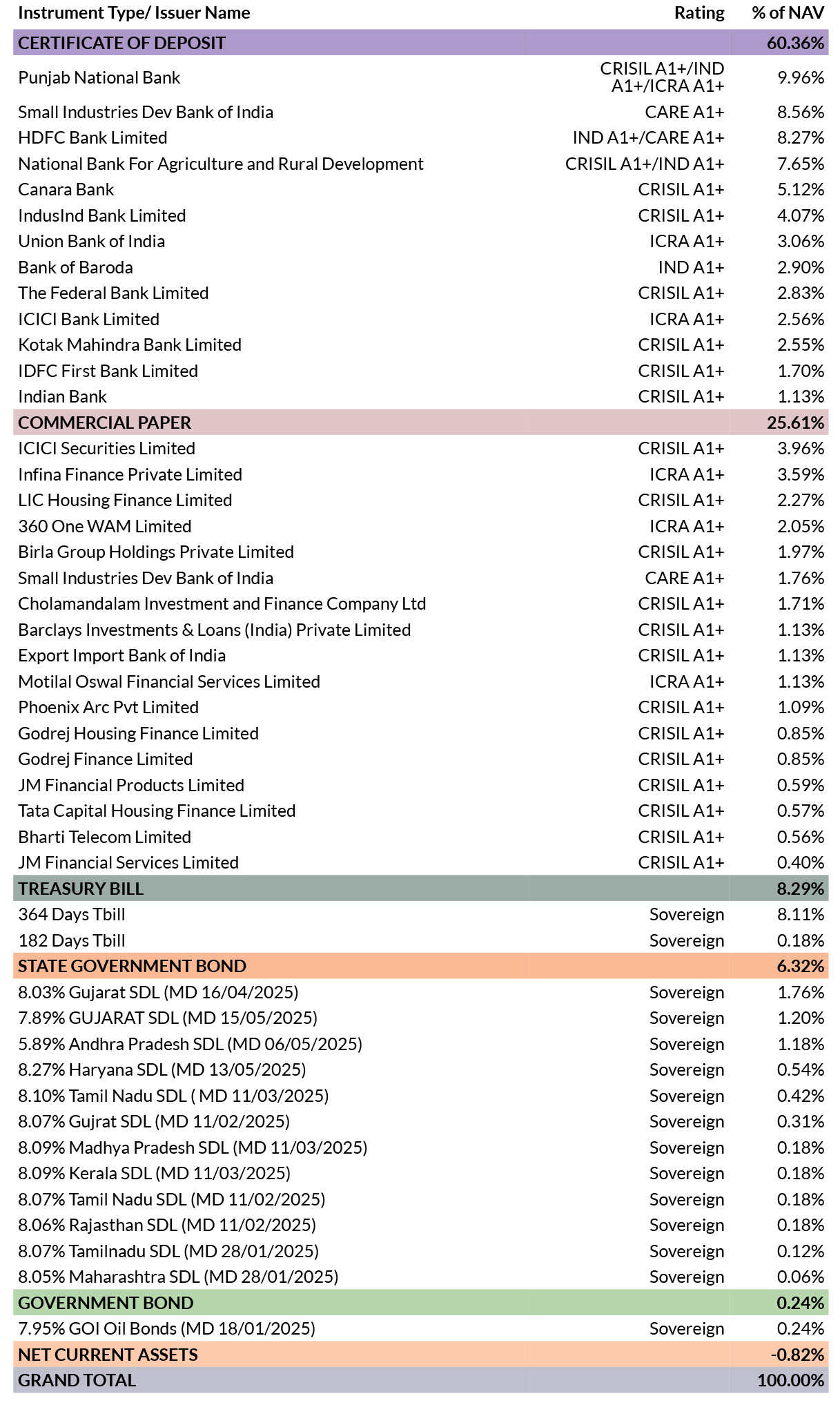Click the Rating column header
840x1405 pixels.
coord(699,12)
